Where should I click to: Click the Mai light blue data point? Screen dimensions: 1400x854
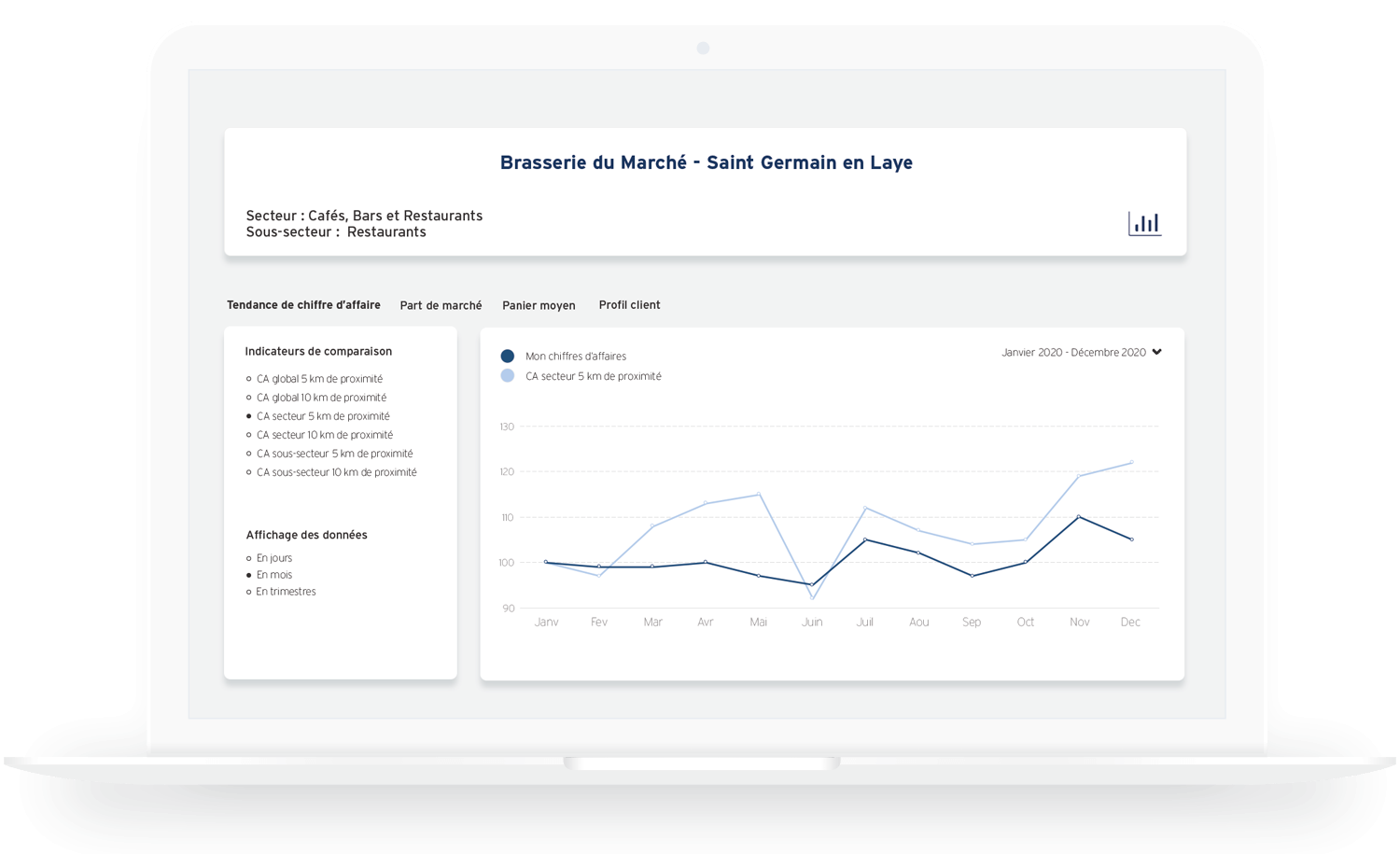tap(759, 494)
